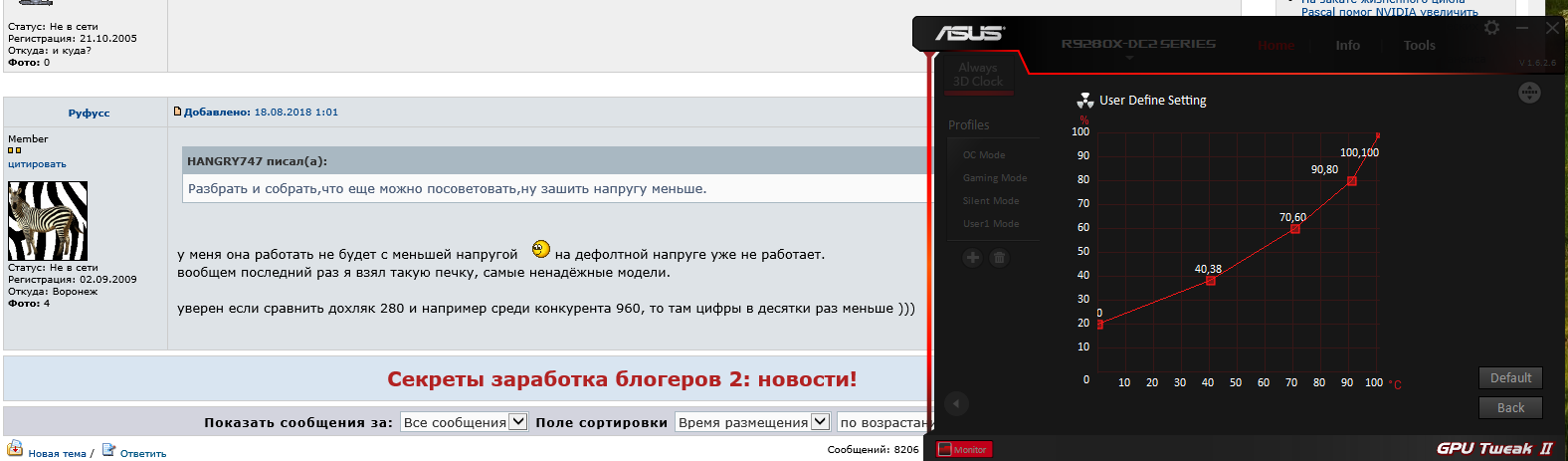The height and width of the screenshot is (461, 1568).
Task: Collapse side panel with round left-arrow button
Action: (x=956, y=403)
